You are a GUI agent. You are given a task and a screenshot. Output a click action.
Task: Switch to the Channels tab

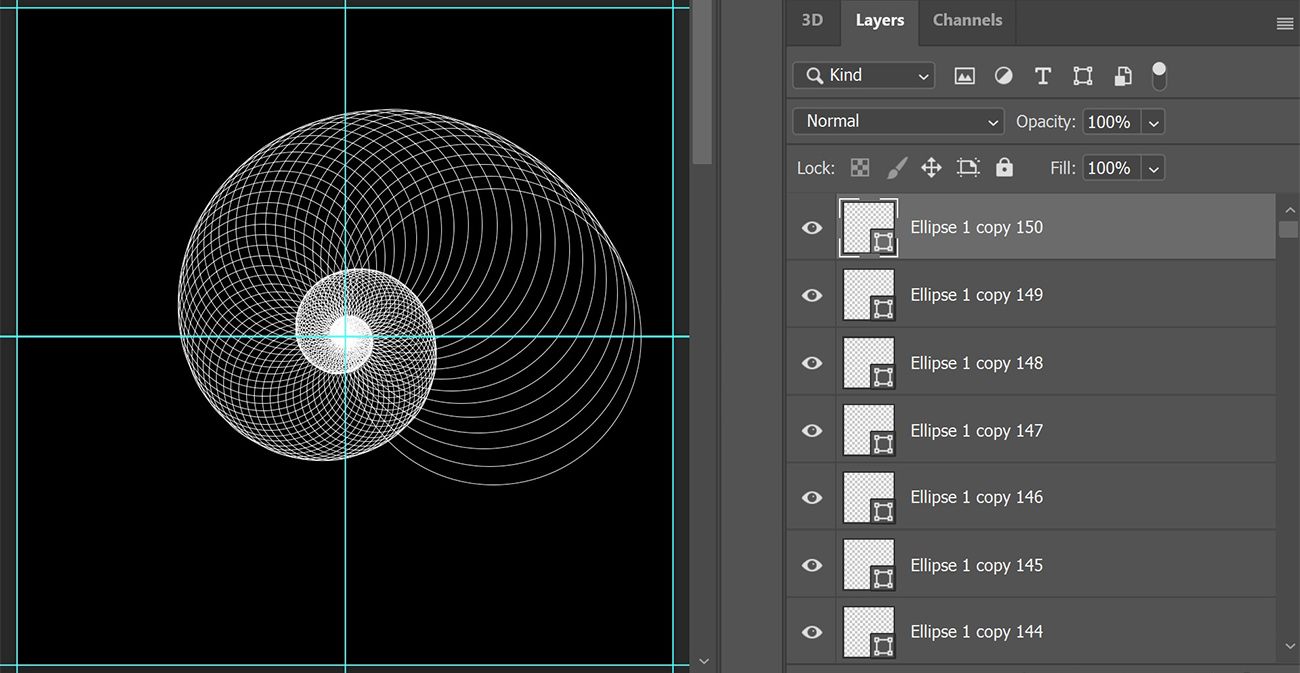coord(966,19)
